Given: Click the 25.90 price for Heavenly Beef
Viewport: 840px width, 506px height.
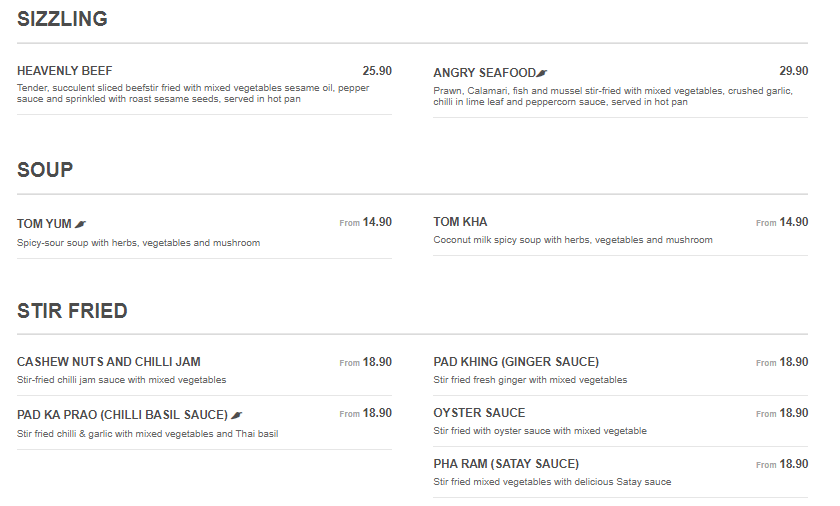Looking at the screenshot, I should pyautogui.click(x=377, y=71).
